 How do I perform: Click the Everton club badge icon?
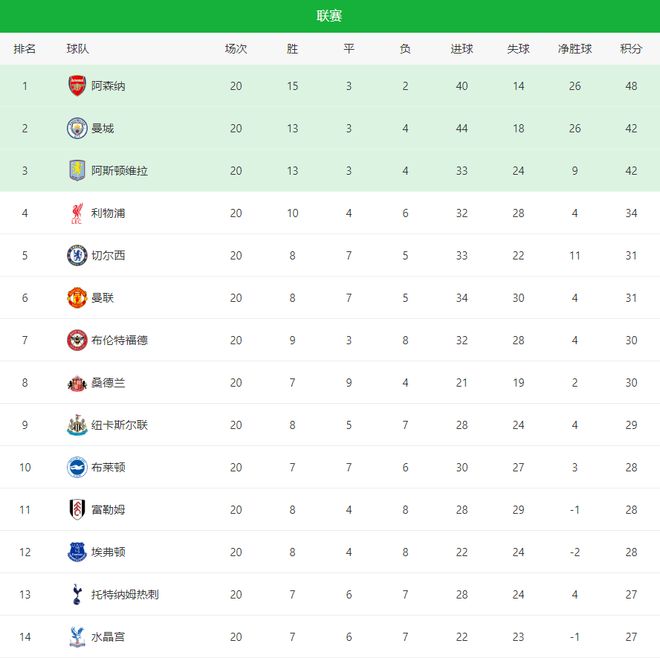77,552
